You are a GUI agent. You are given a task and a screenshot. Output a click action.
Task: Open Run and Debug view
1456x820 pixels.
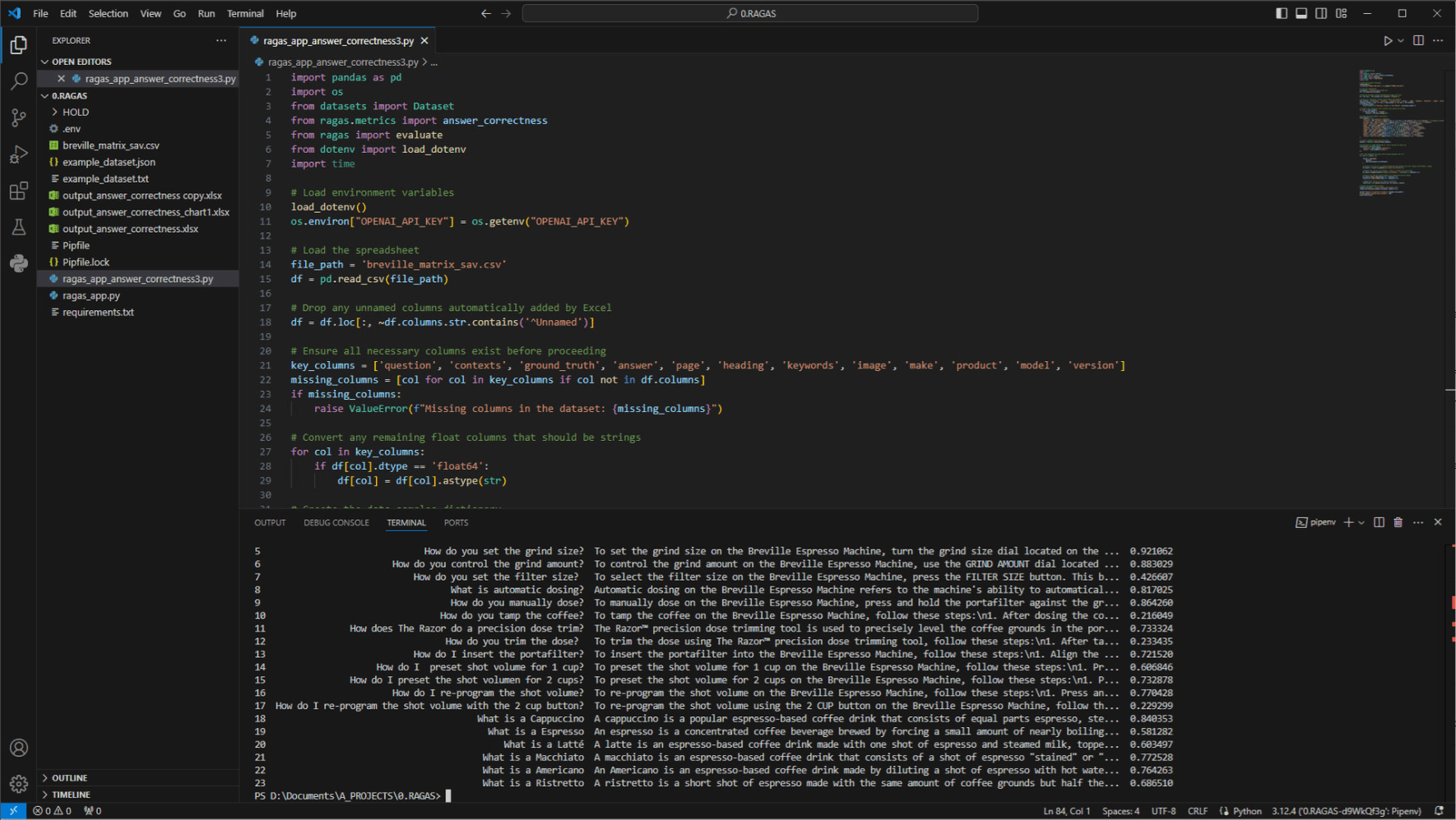point(18,154)
